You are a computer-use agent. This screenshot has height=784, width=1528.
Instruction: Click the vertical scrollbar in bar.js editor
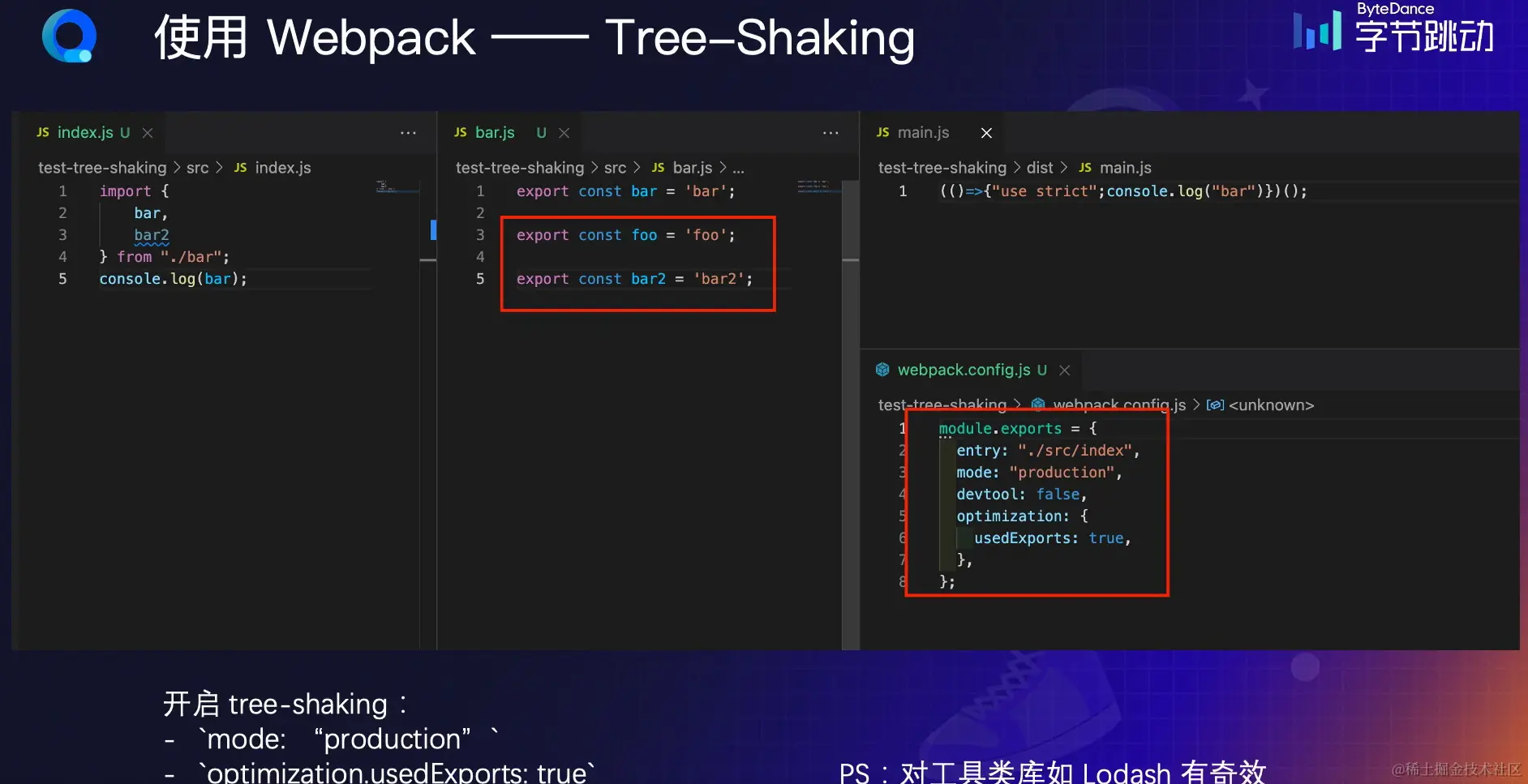click(x=850, y=414)
